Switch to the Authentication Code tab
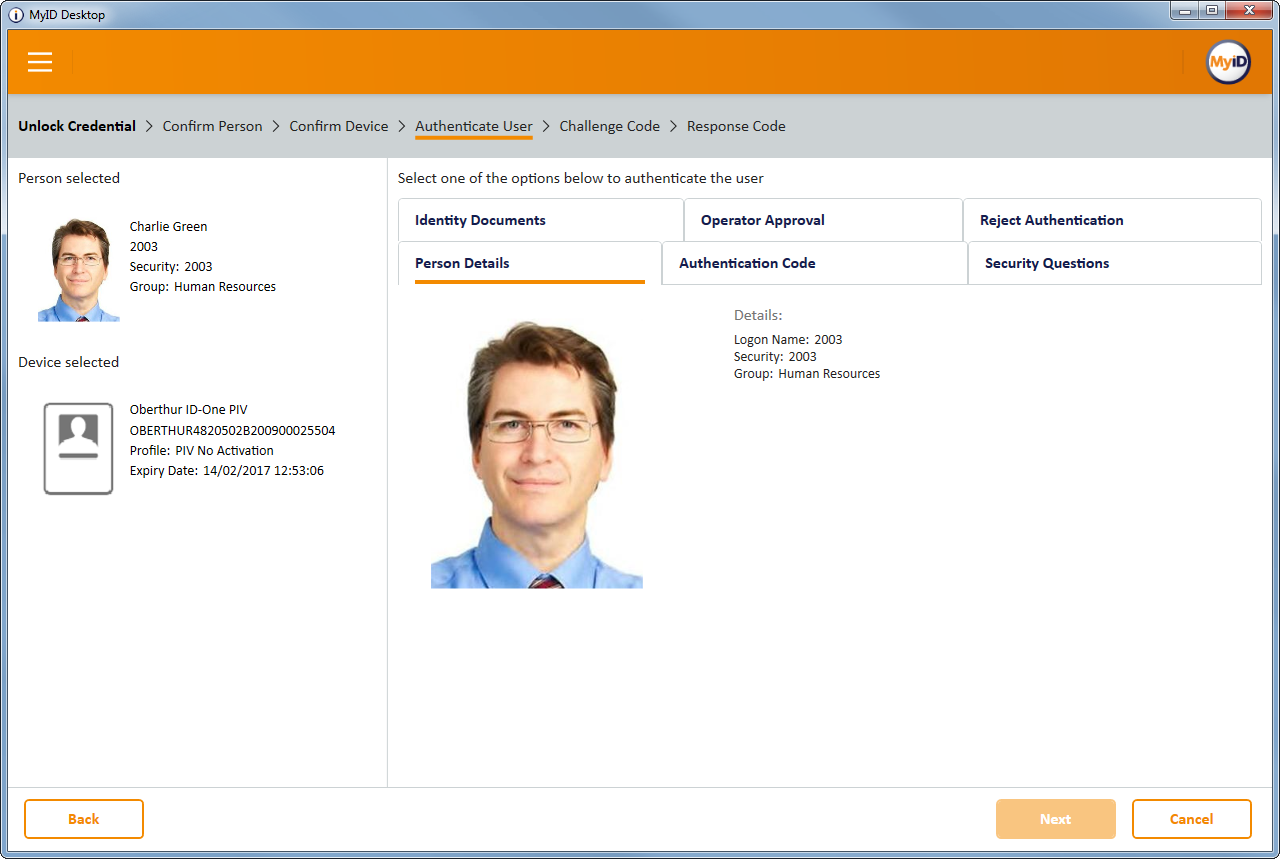 (814, 263)
